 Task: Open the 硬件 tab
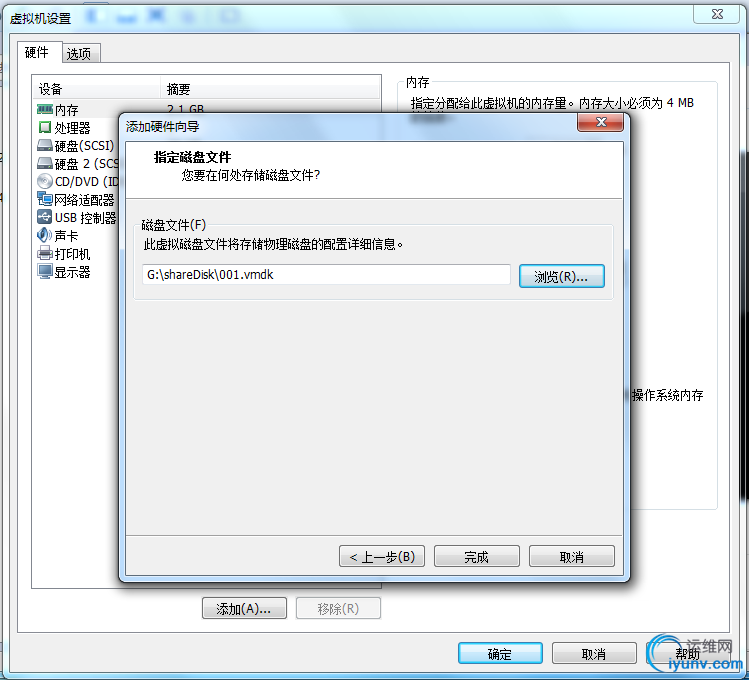[37, 52]
